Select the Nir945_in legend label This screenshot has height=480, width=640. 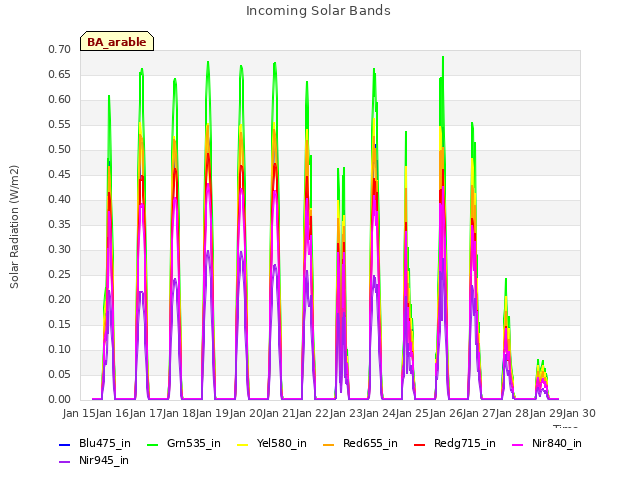[104, 461]
